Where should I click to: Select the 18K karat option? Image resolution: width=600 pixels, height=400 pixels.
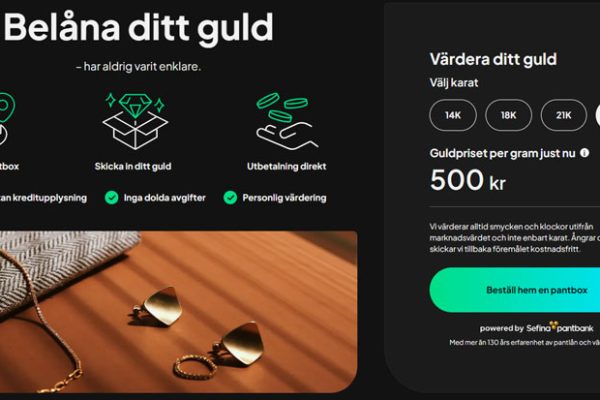(x=509, y=115)
